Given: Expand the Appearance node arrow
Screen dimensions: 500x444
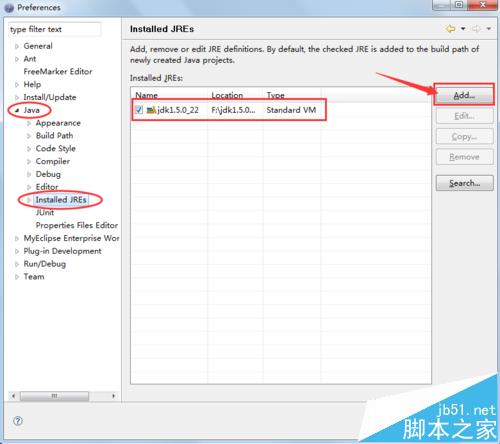Looking at the screenshot, I should click(29, 123).
